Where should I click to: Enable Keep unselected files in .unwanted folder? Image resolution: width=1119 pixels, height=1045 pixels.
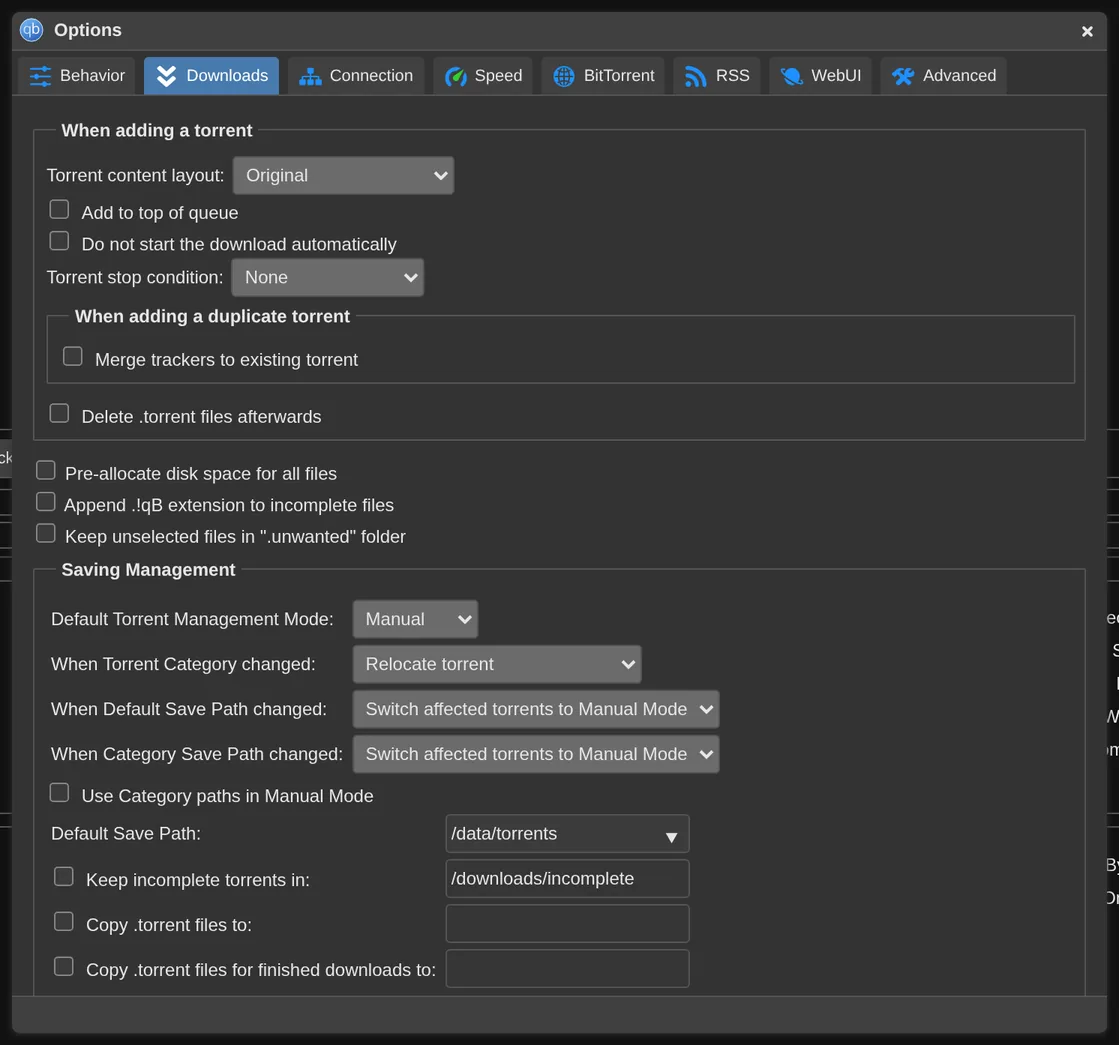46,533
